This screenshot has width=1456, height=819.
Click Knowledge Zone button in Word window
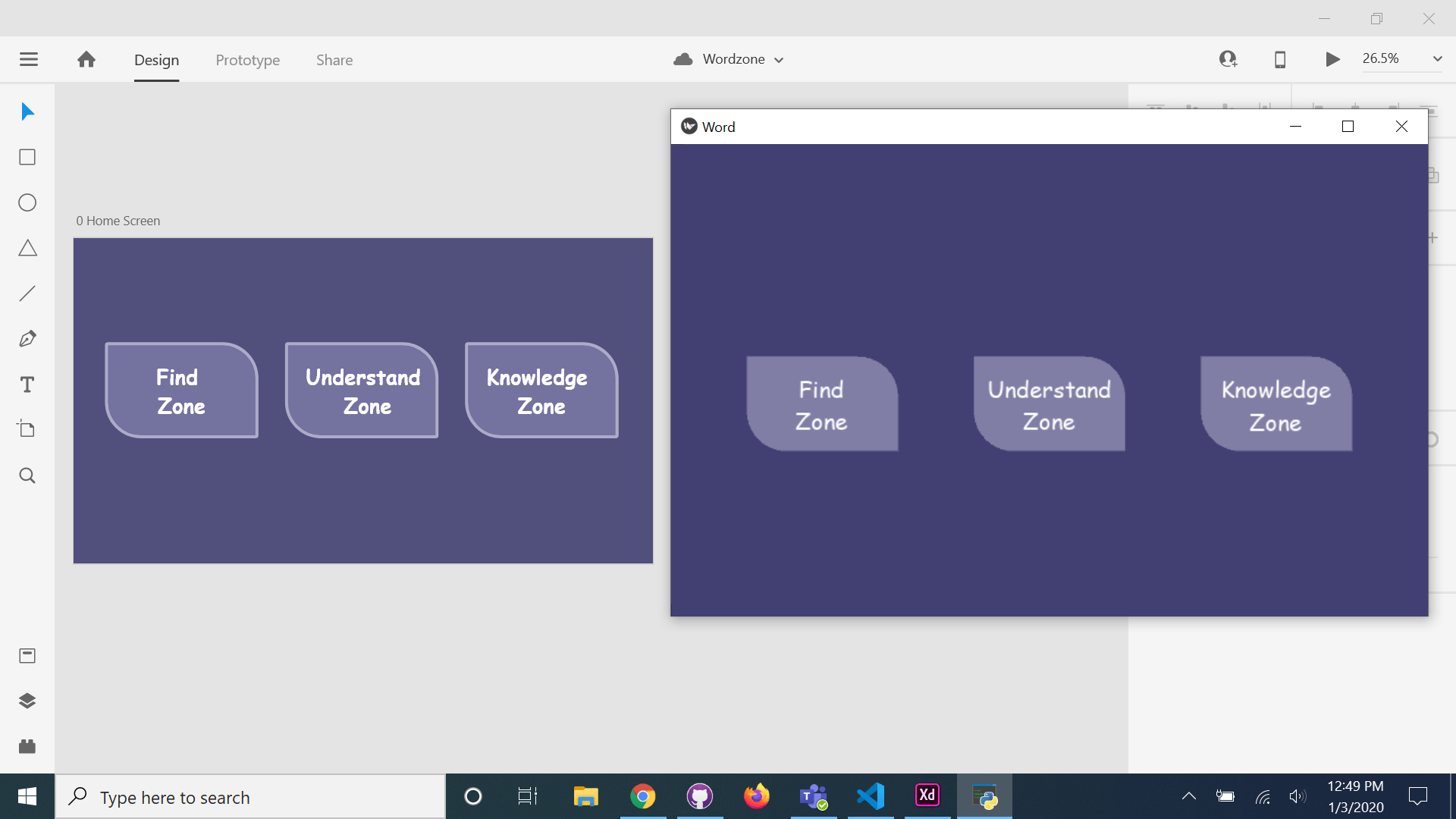coord(1276,404)
